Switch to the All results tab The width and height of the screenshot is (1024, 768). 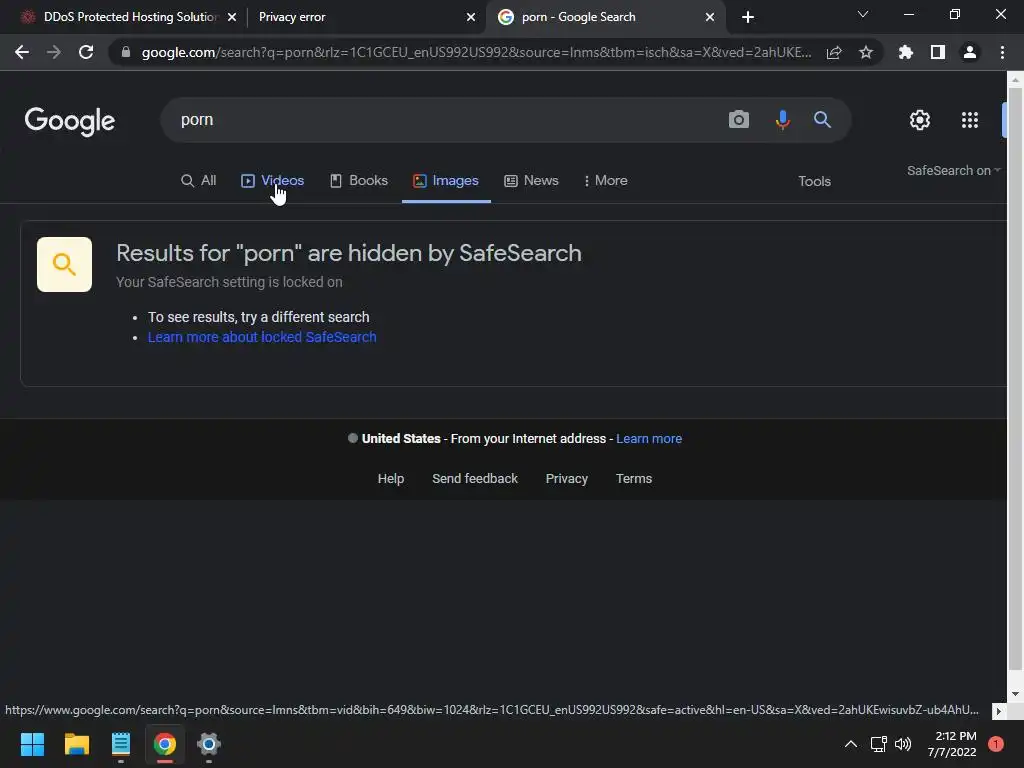tap(199, 181)
